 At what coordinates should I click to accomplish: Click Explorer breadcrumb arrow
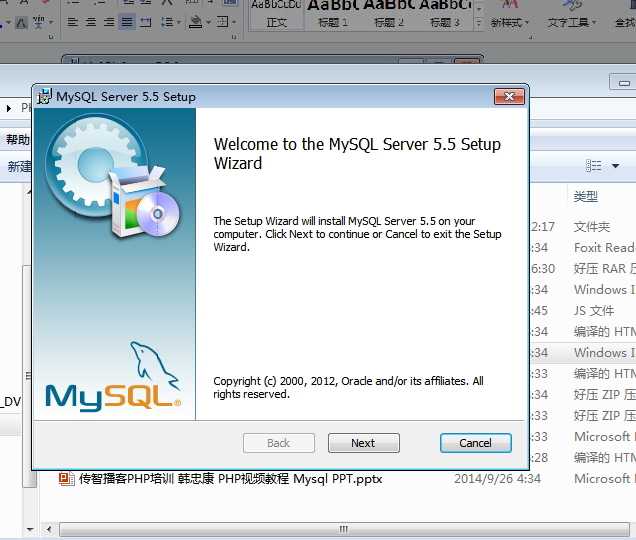click(9, 108)
